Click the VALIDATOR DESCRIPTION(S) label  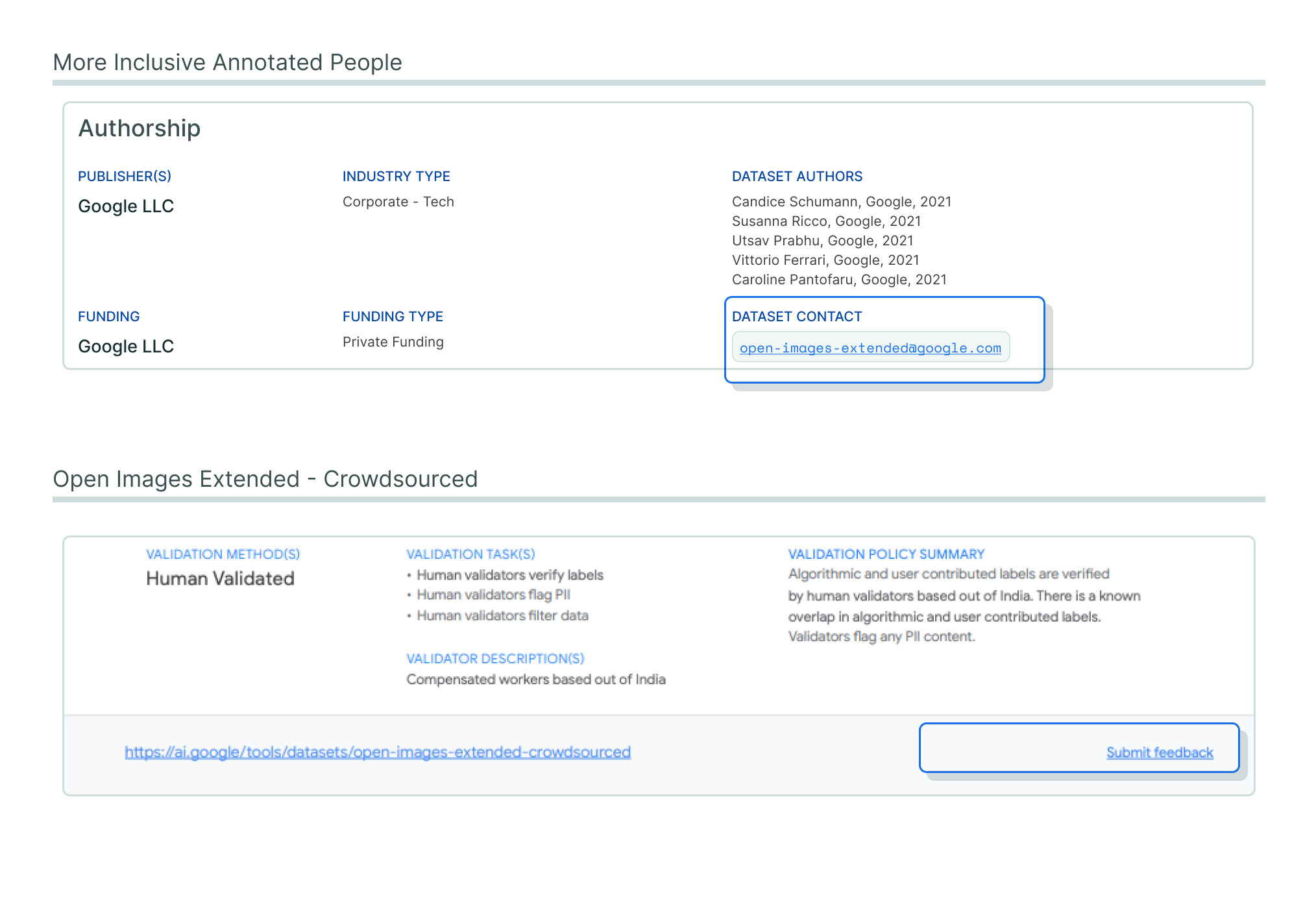point(495,659)
